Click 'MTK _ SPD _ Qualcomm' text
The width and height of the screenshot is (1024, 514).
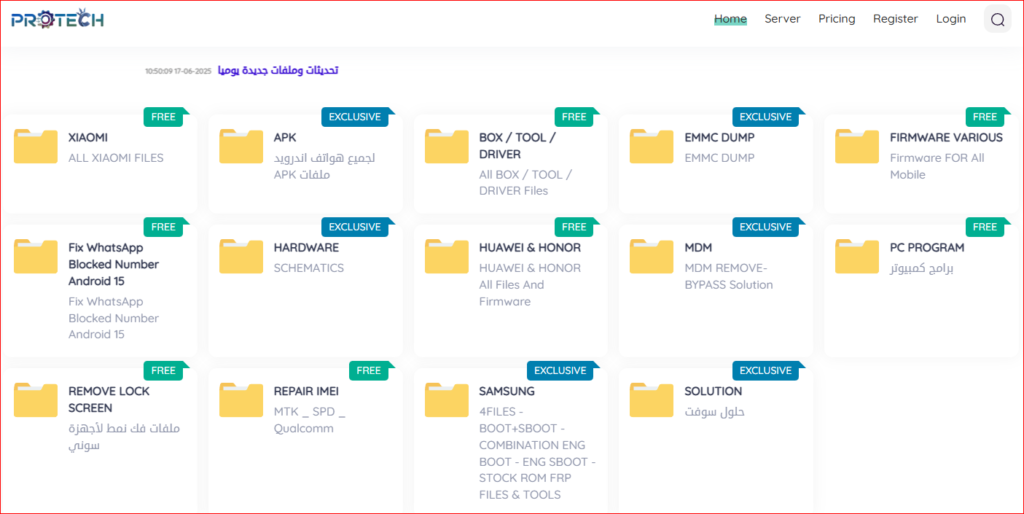pyautogui.click(x=310, y=420)
